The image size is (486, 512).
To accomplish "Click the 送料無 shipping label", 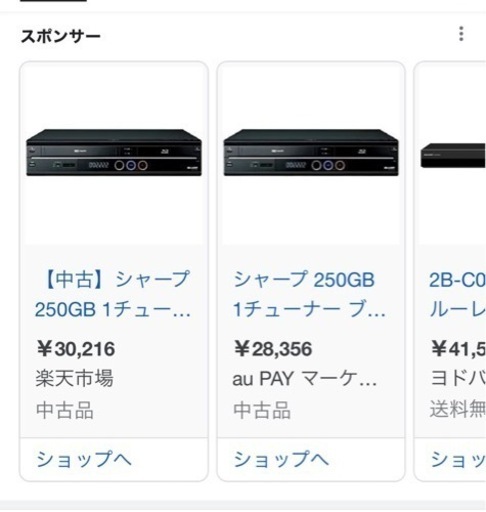I will 458,410.
